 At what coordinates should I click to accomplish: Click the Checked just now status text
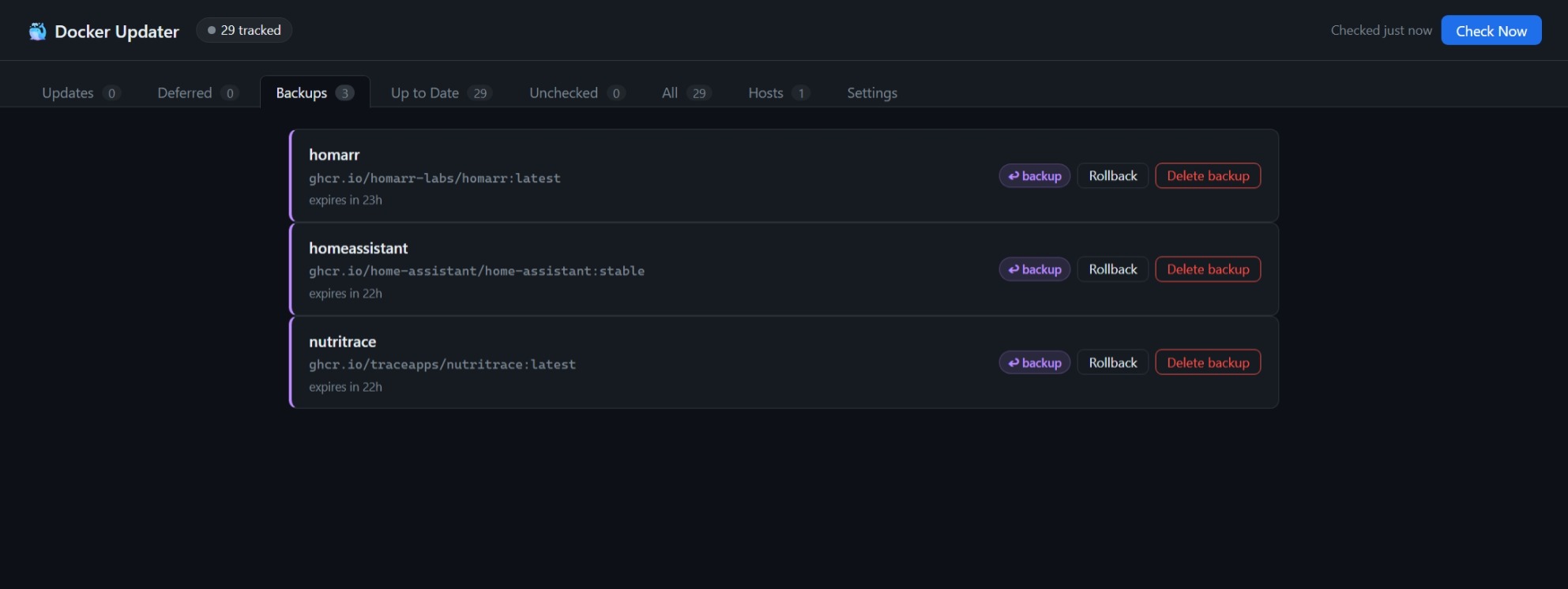[x=1381, y=31]
